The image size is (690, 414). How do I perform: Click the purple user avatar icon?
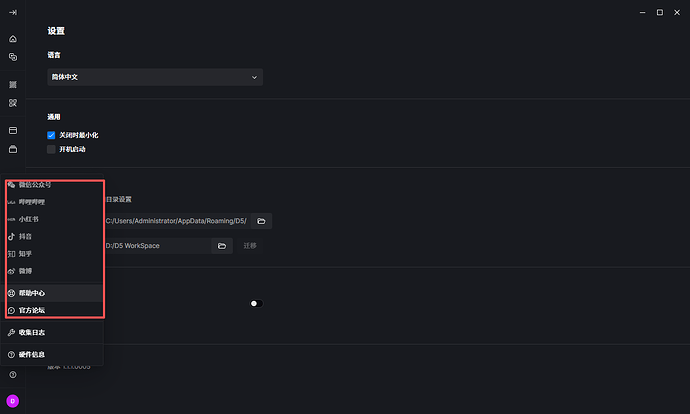pos(13,401)
